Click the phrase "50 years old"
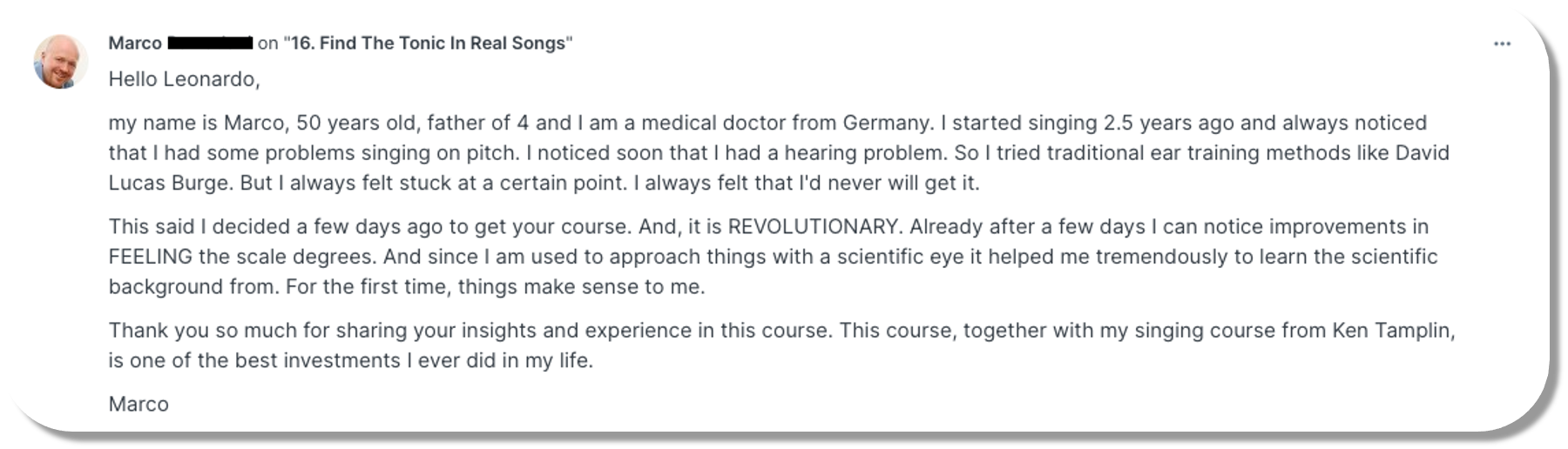 (x=356, y=124)
